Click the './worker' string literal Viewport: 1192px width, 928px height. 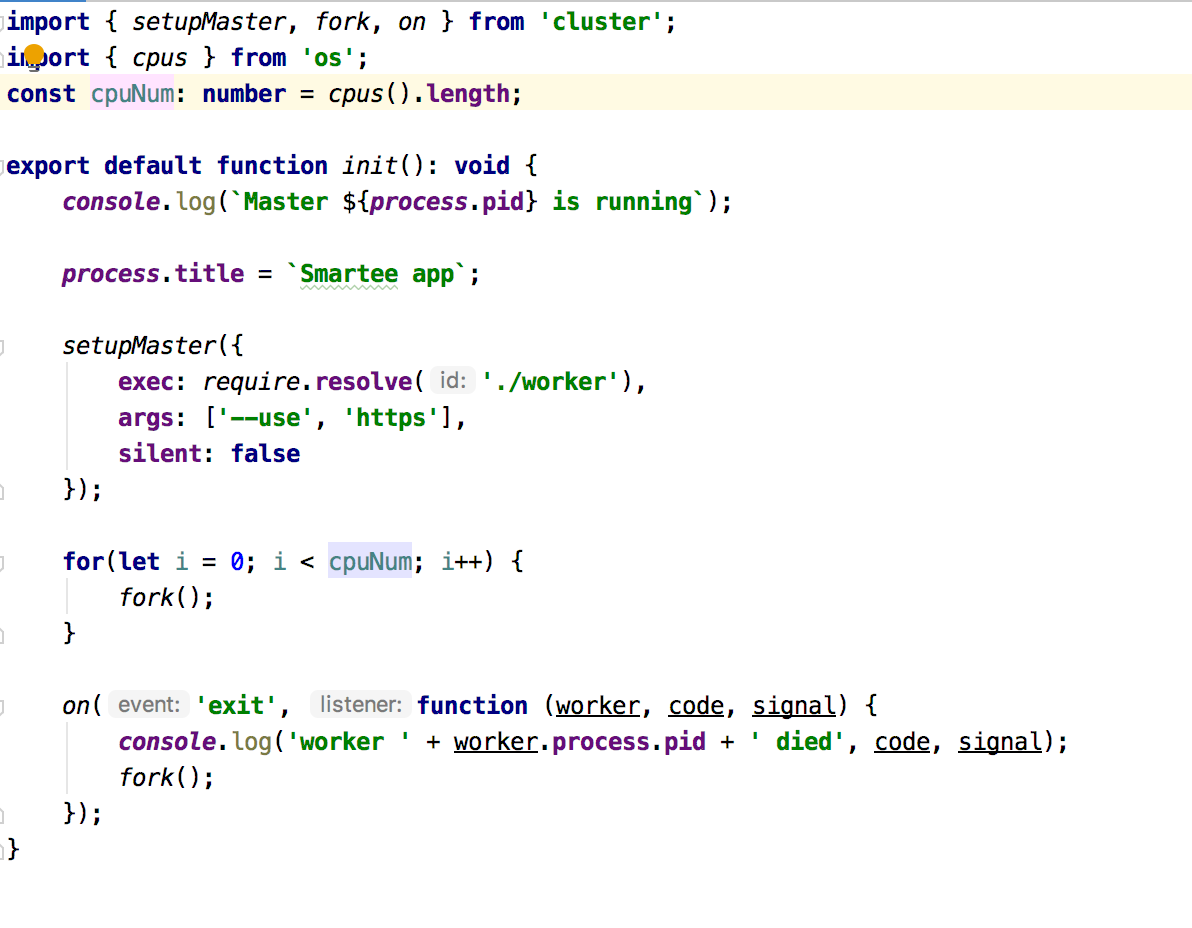point(551,381)
